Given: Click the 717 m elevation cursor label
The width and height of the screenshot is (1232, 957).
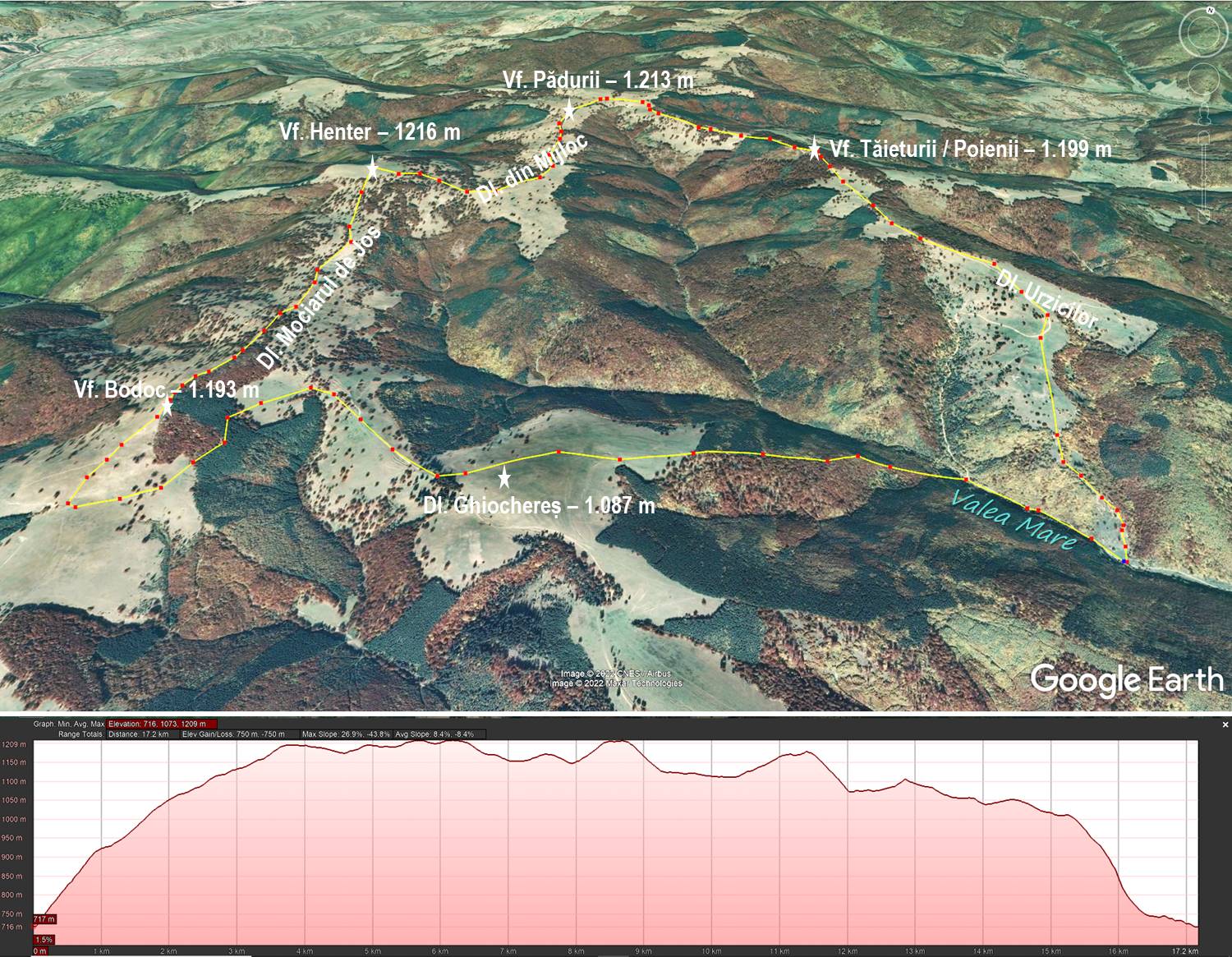Looking at the screenshot, I should [44, 918].
